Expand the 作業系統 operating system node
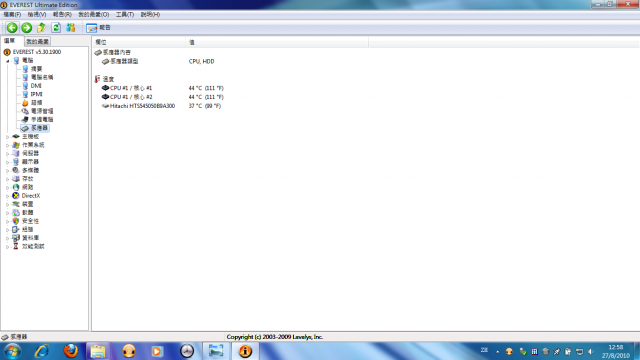This screenshot has width=640, height=360. 7,146
